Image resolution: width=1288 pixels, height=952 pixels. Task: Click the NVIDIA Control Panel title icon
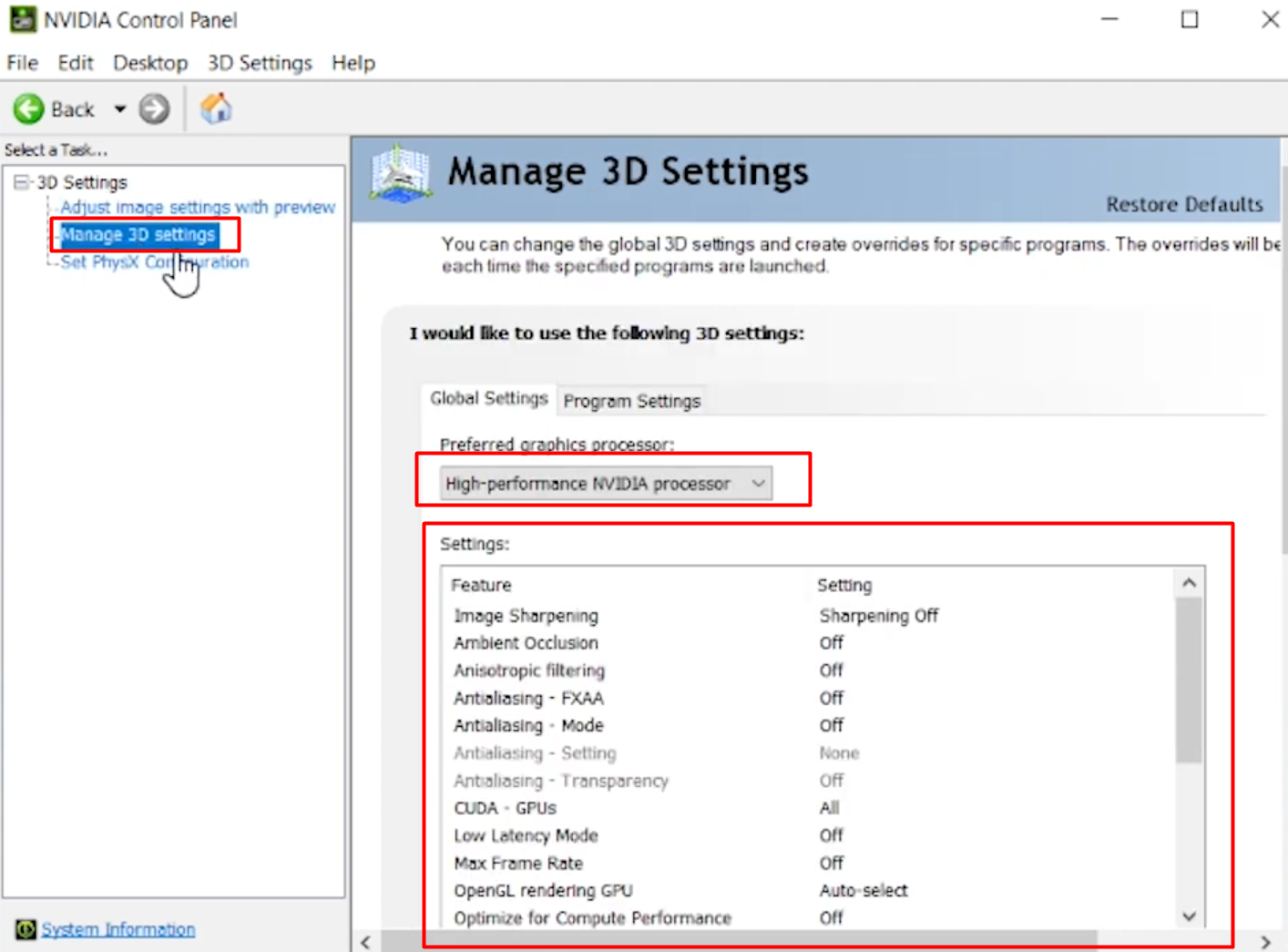pos(23,19)
